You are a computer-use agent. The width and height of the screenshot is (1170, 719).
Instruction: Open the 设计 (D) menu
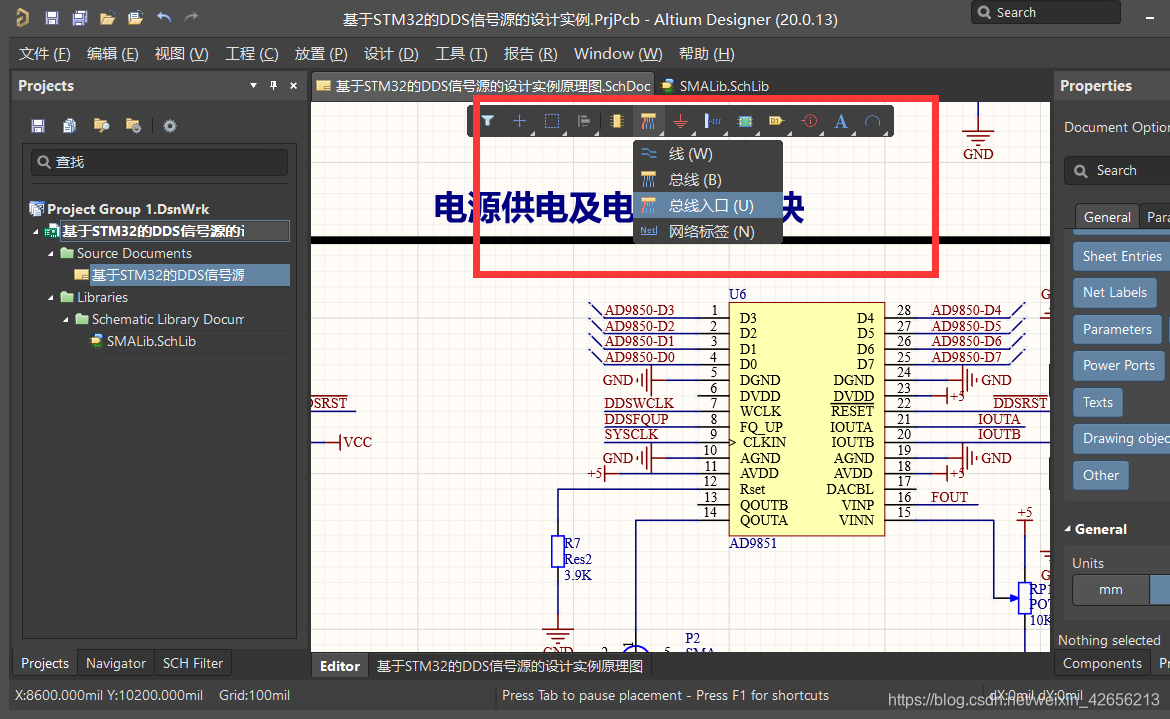click(391, 54)
